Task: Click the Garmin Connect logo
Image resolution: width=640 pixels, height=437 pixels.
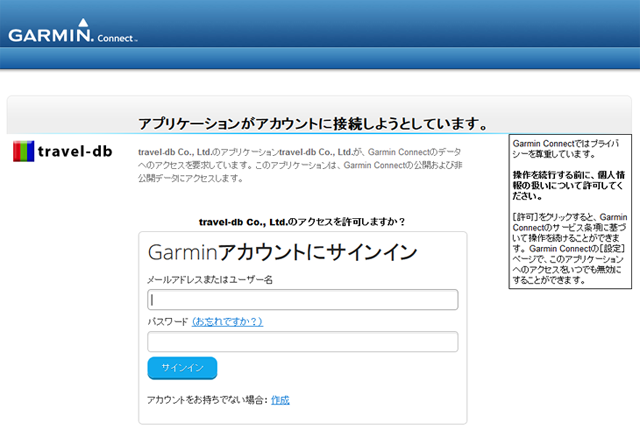Action: click(x=73, y=31)
